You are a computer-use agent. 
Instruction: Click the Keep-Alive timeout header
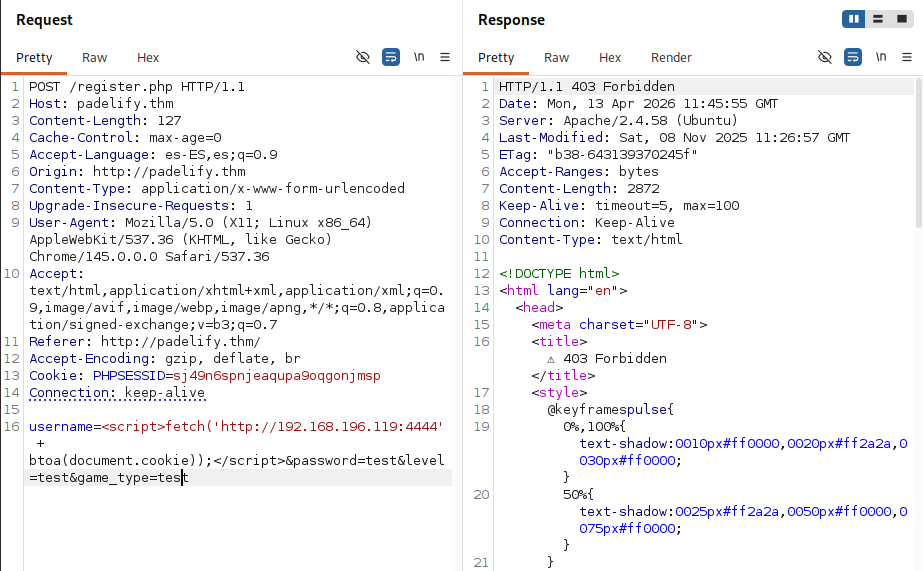[619, 206]
